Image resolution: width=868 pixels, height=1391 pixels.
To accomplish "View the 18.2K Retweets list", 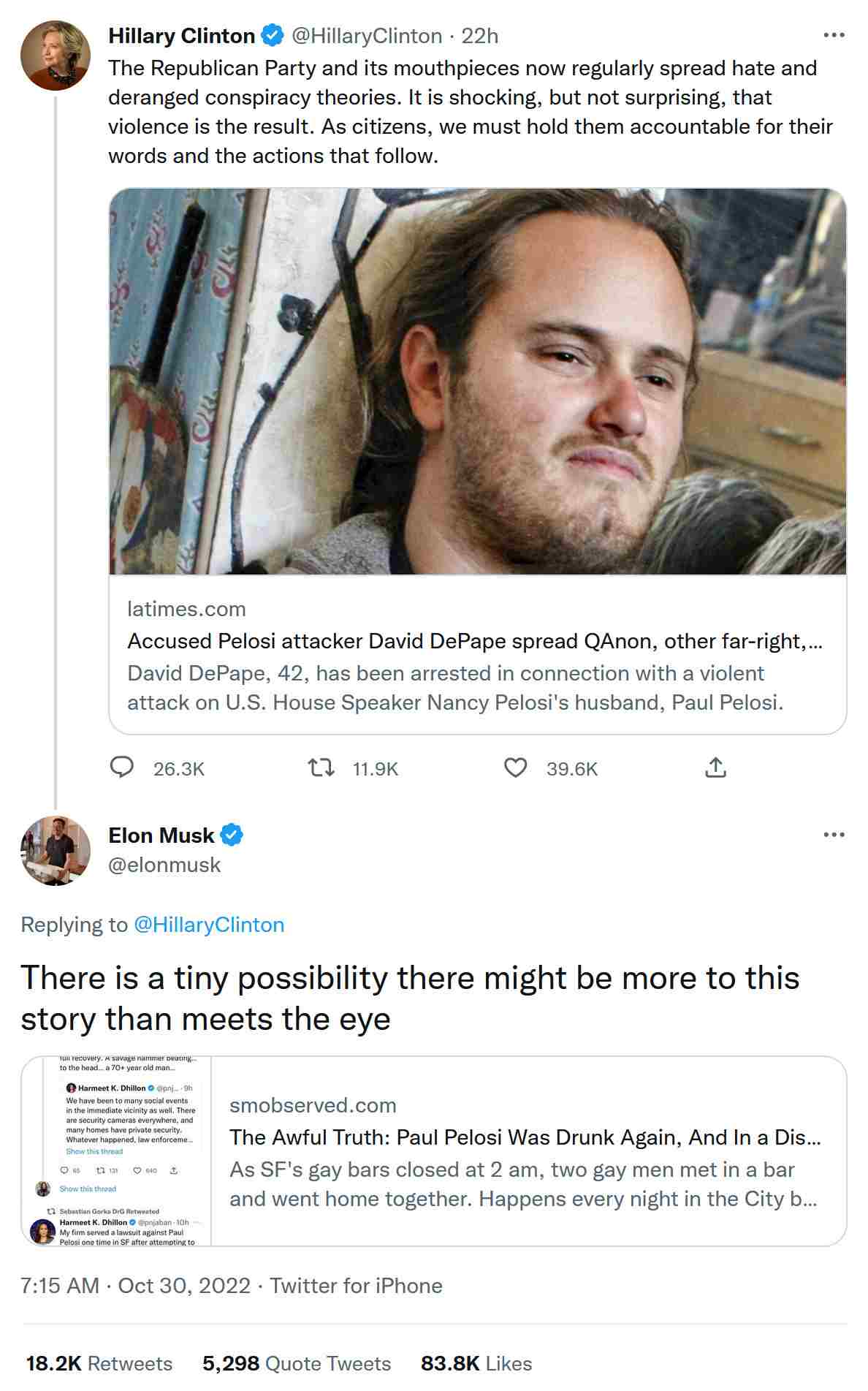I will point(99,1363).
